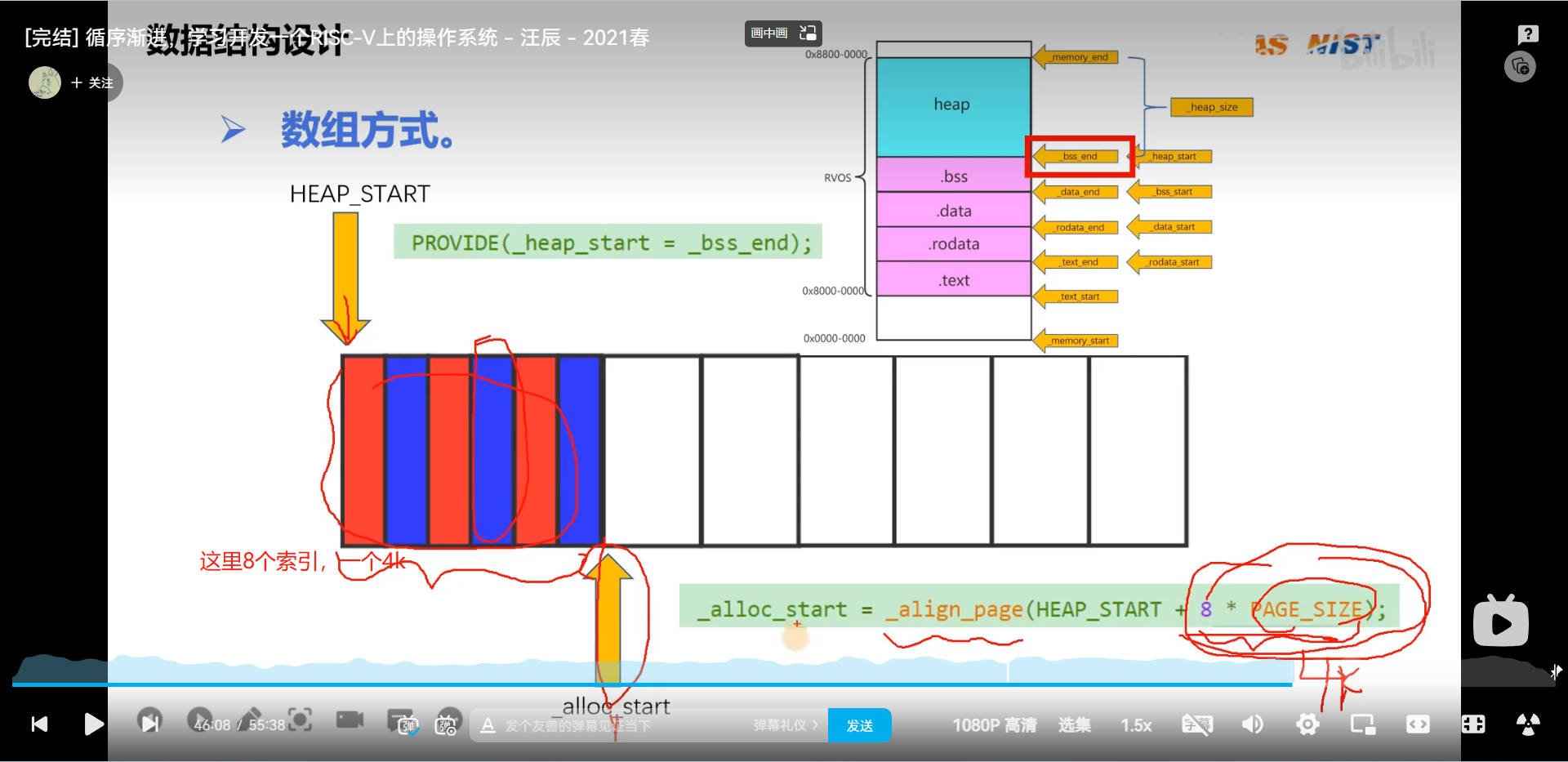Open the 弹幕礼仪 etiquette link
The image size is (1568, 762).
point(786,725)
